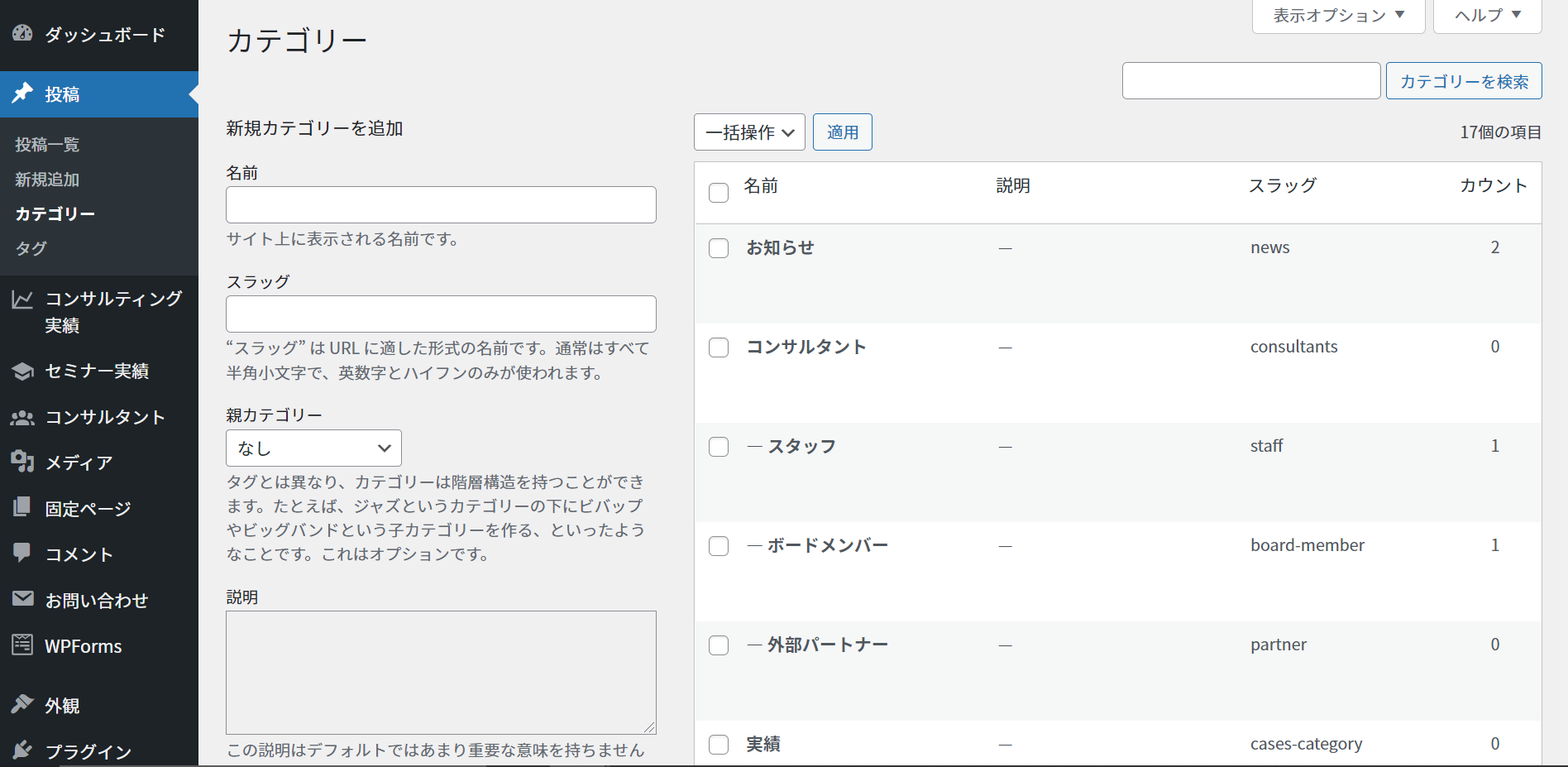This screenshot has width=1568, height=767.
Task: Check the お知らせ category checkbox
Action: [x=719, y=248]
